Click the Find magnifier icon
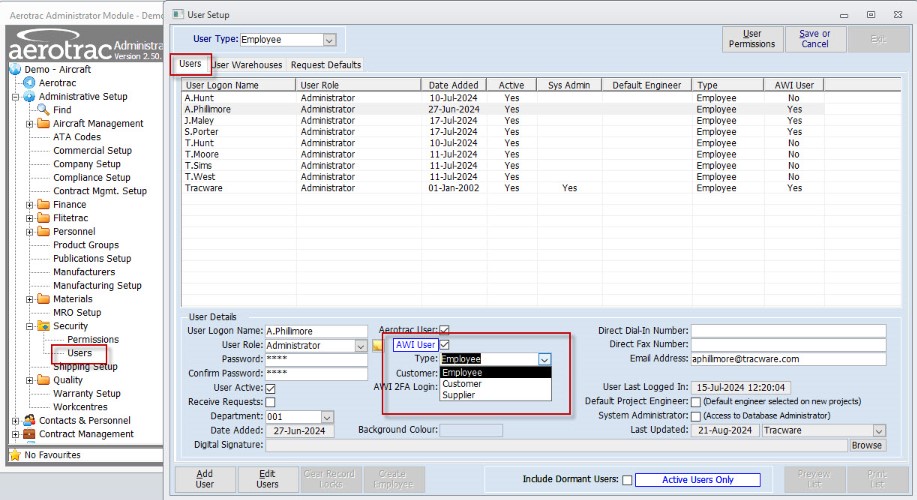This screenshot has width=917, height=500. tap(43, 109)
